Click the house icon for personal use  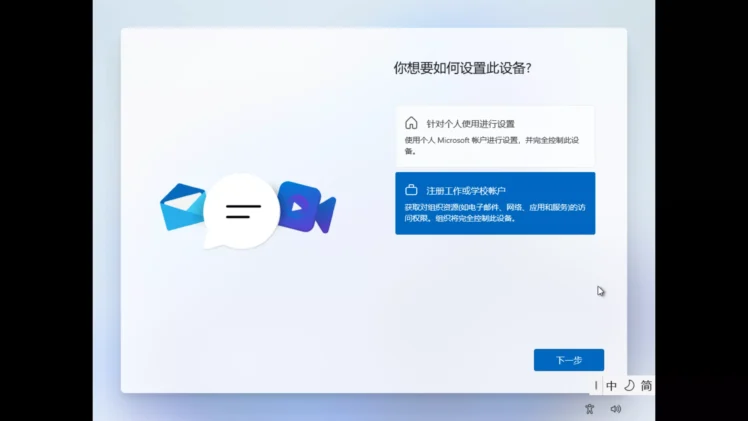(x=411, y=123)
